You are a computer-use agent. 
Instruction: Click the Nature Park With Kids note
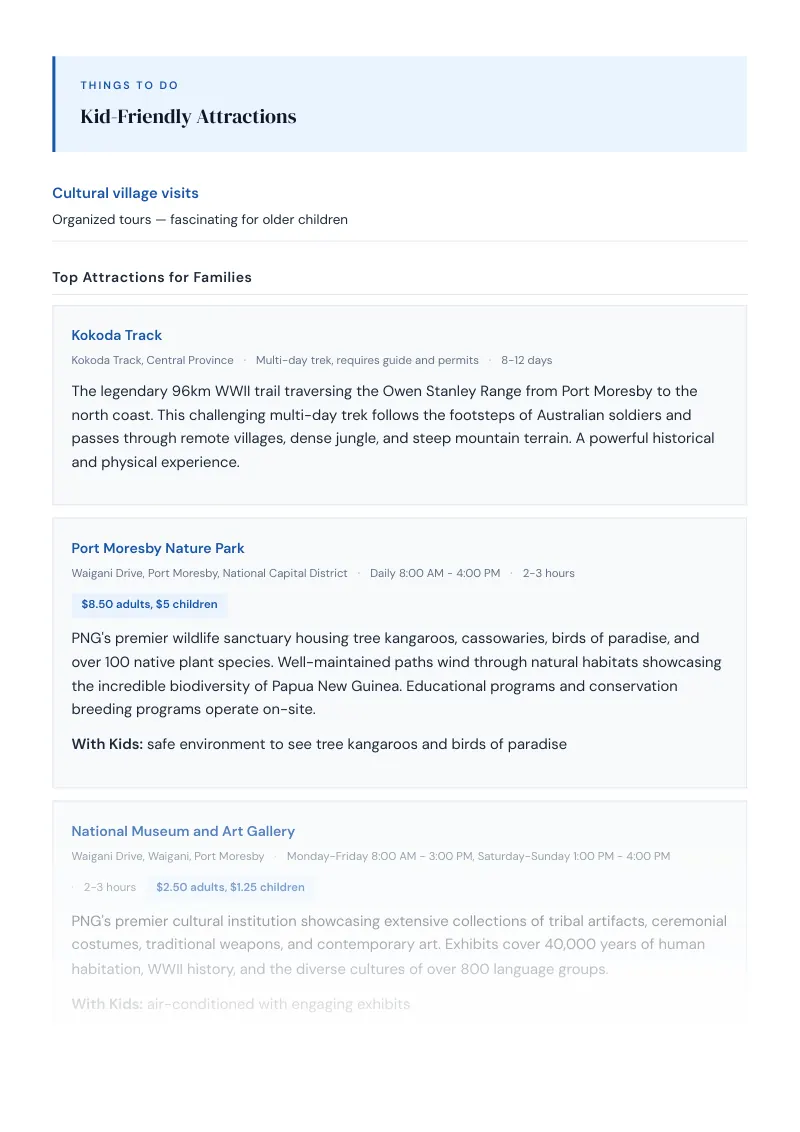coord(319,744)
